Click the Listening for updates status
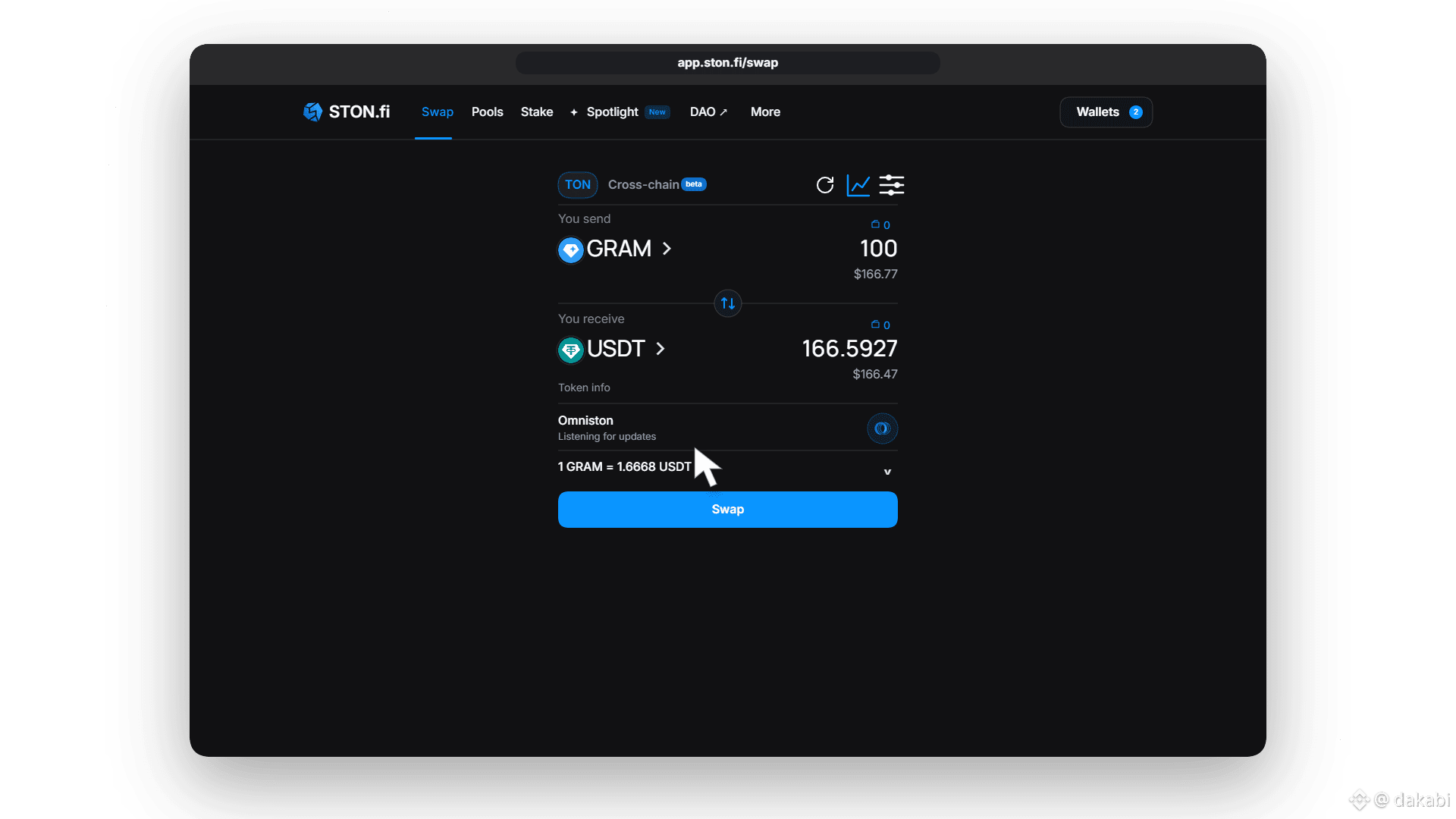The image size is (1456, 819). tap(607, 437)
